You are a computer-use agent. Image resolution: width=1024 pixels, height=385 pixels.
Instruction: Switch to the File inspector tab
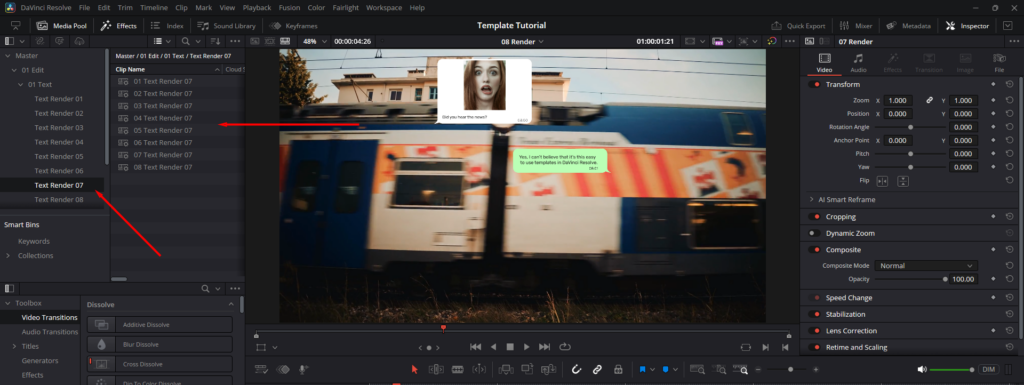click(x=999, y=63)
